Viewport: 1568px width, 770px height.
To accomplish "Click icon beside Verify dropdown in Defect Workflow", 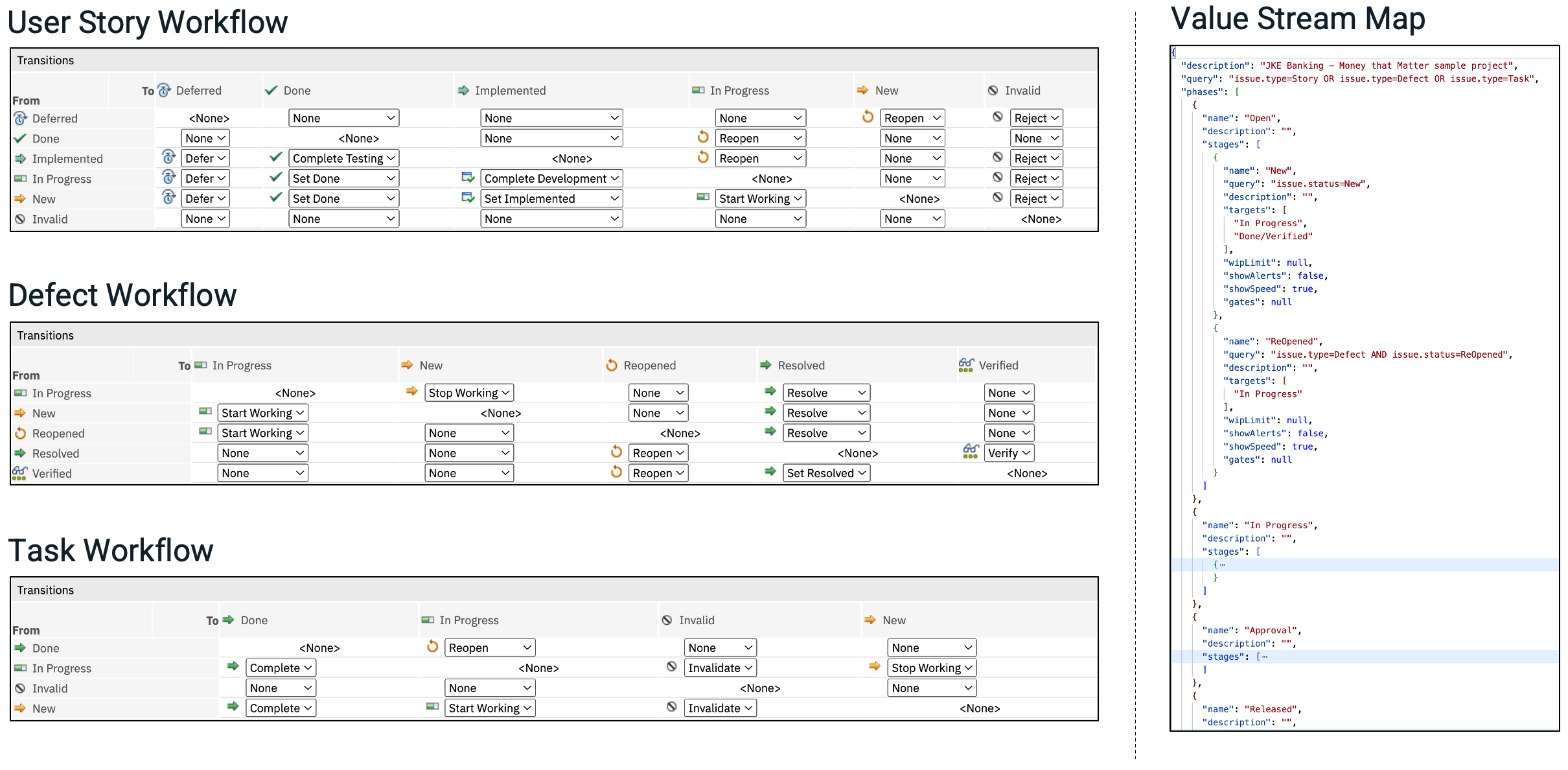I will pyautogui.click(x=971, y=451).
